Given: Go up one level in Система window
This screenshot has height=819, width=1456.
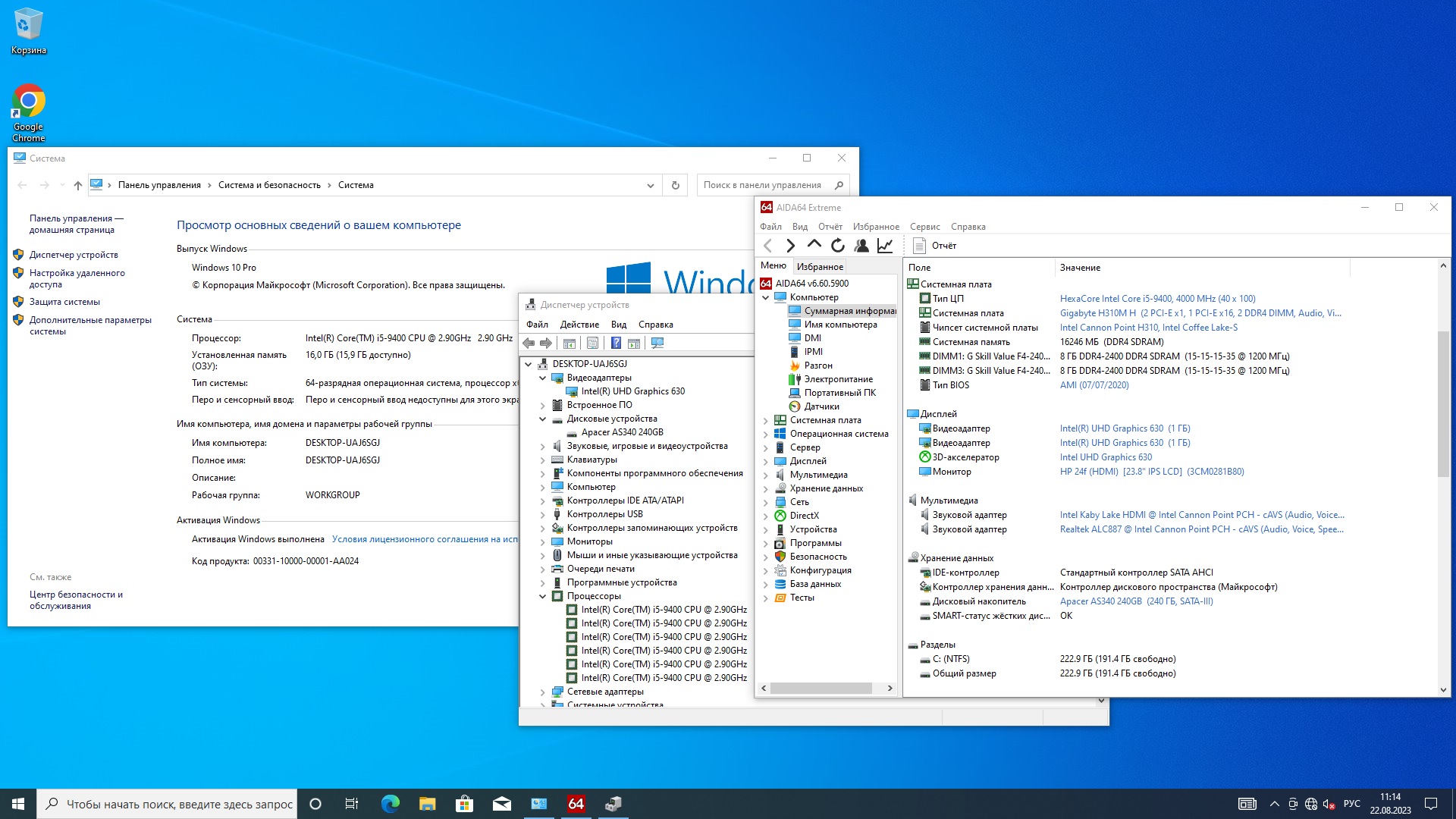Looking at the screenshot, I should click(77, 185).
